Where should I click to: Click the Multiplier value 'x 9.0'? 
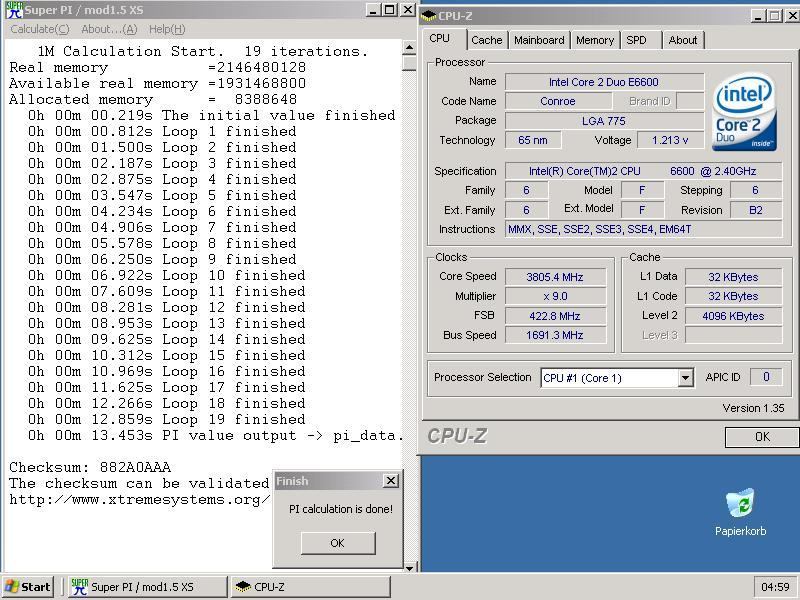(x=555, y=296)
